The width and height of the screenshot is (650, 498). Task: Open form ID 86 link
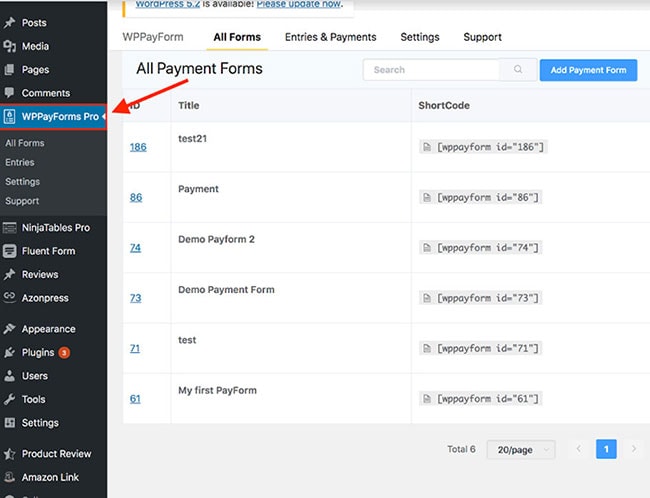click(136, 197)
